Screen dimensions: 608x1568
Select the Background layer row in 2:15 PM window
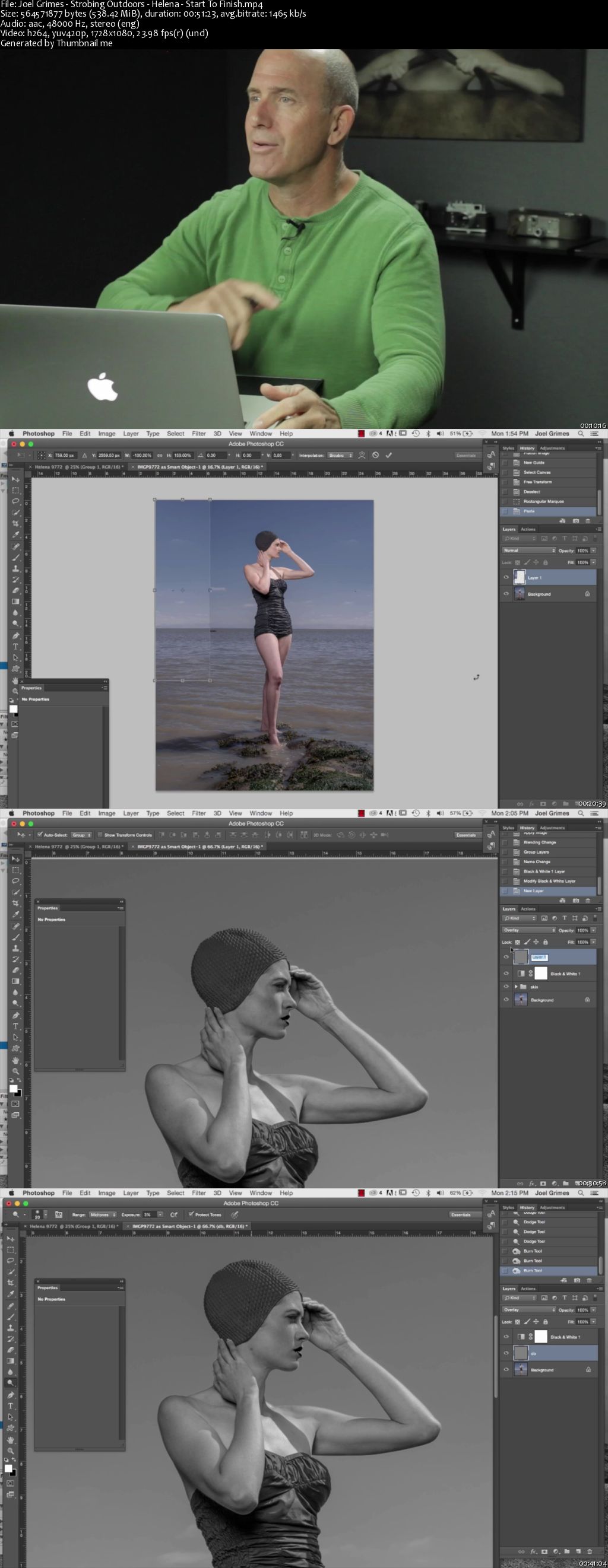548,1370
